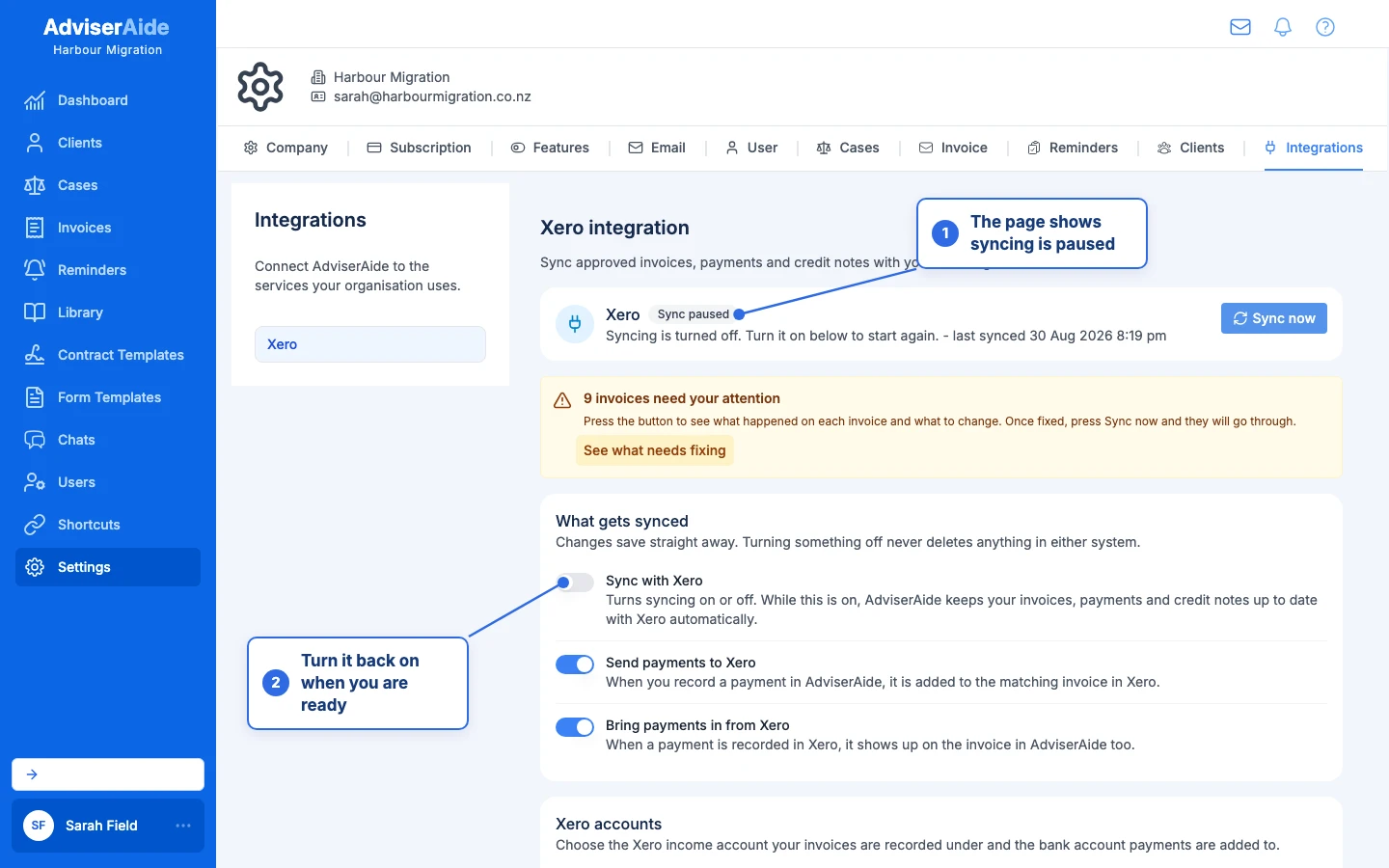Viewport: 1389px width, 868px height.
Task: Open the Library book icon
Action: [35, 312]
